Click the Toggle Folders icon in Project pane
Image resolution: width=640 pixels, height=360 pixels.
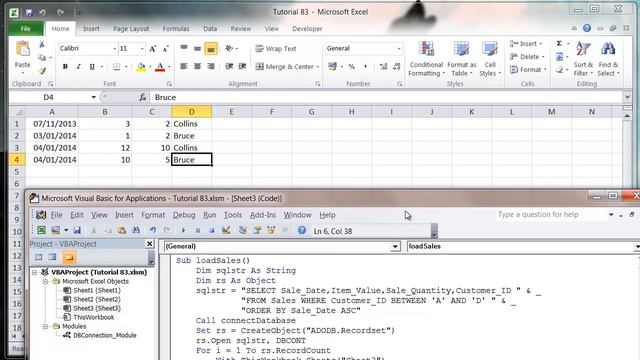(69, 258)
